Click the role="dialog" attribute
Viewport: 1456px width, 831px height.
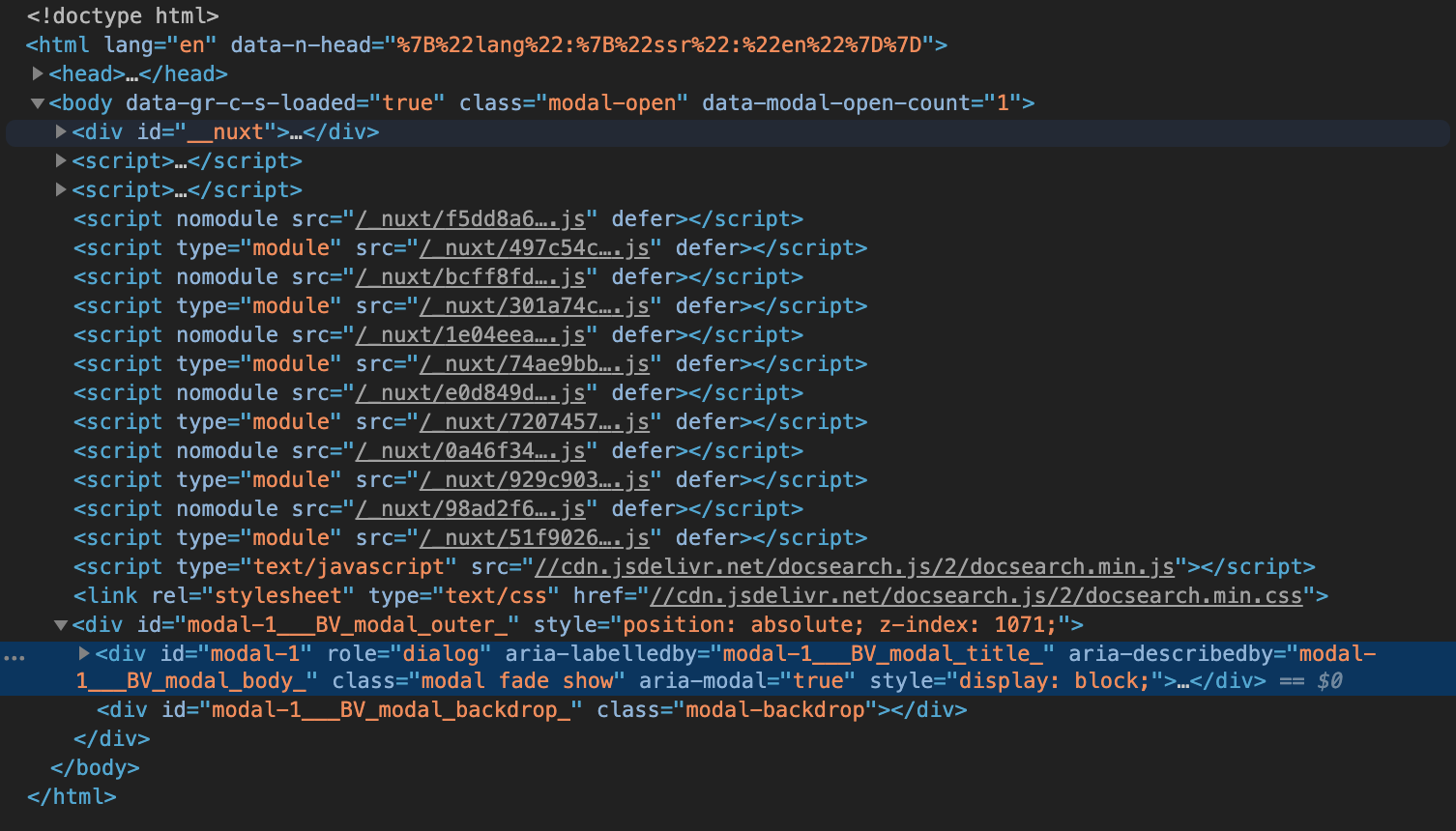(409, 654)
